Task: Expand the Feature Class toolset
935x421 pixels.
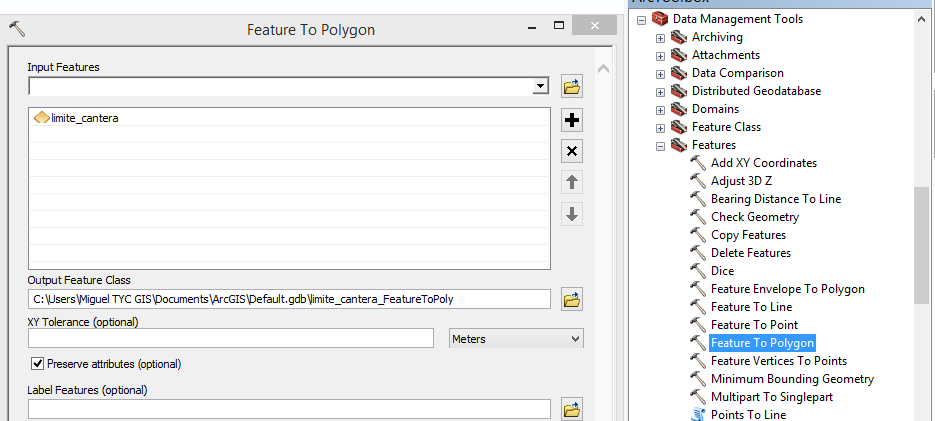Action: click(x=660, y=128)
